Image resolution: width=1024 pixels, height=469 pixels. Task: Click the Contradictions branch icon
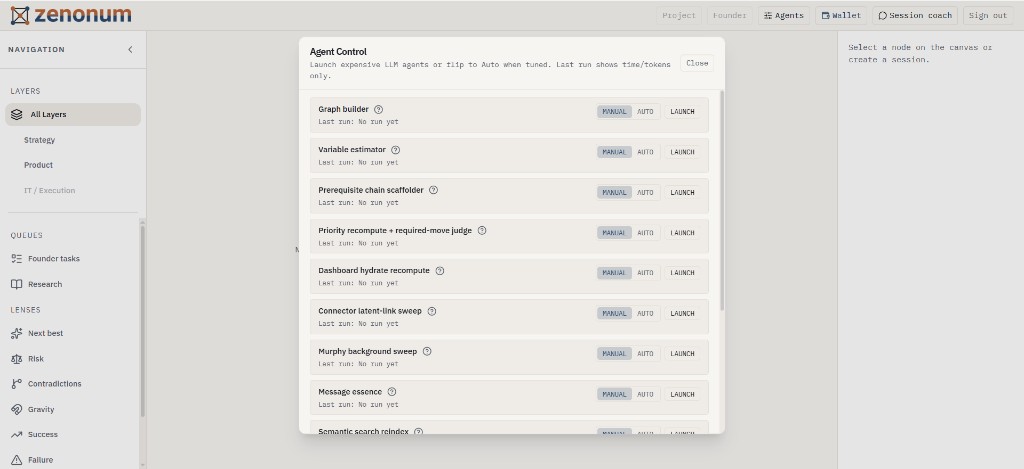17,384
